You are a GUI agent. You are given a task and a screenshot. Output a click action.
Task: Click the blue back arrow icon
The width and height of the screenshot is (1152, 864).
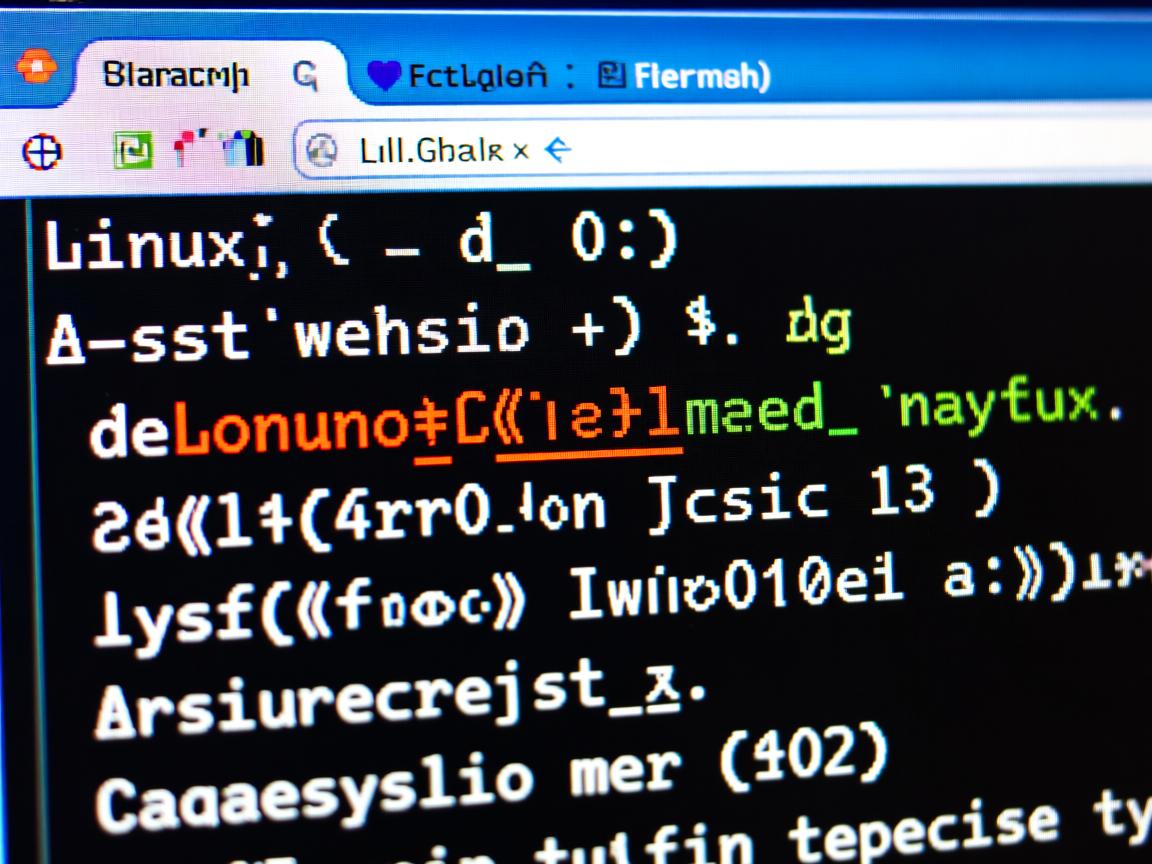click(556, 151)
